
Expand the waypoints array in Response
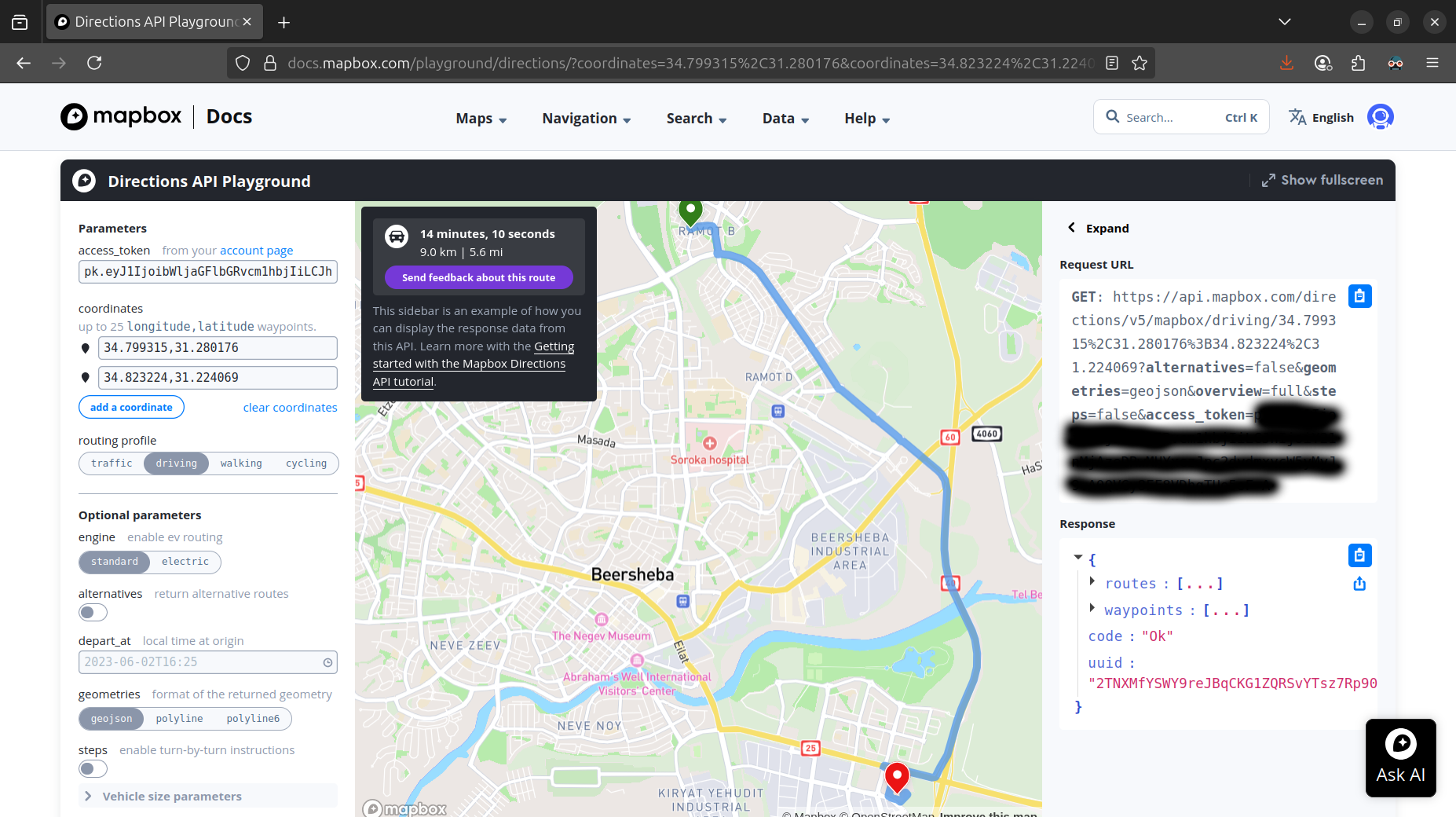coord(1092,609)
